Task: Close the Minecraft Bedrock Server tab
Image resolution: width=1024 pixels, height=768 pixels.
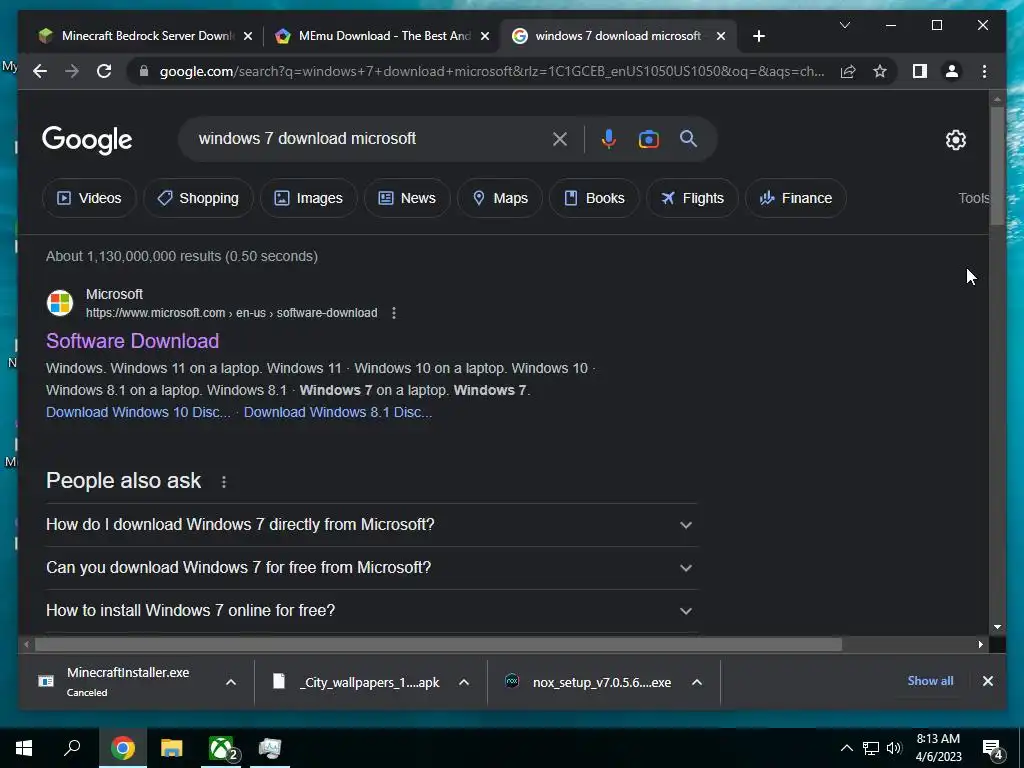Action: 248,37
